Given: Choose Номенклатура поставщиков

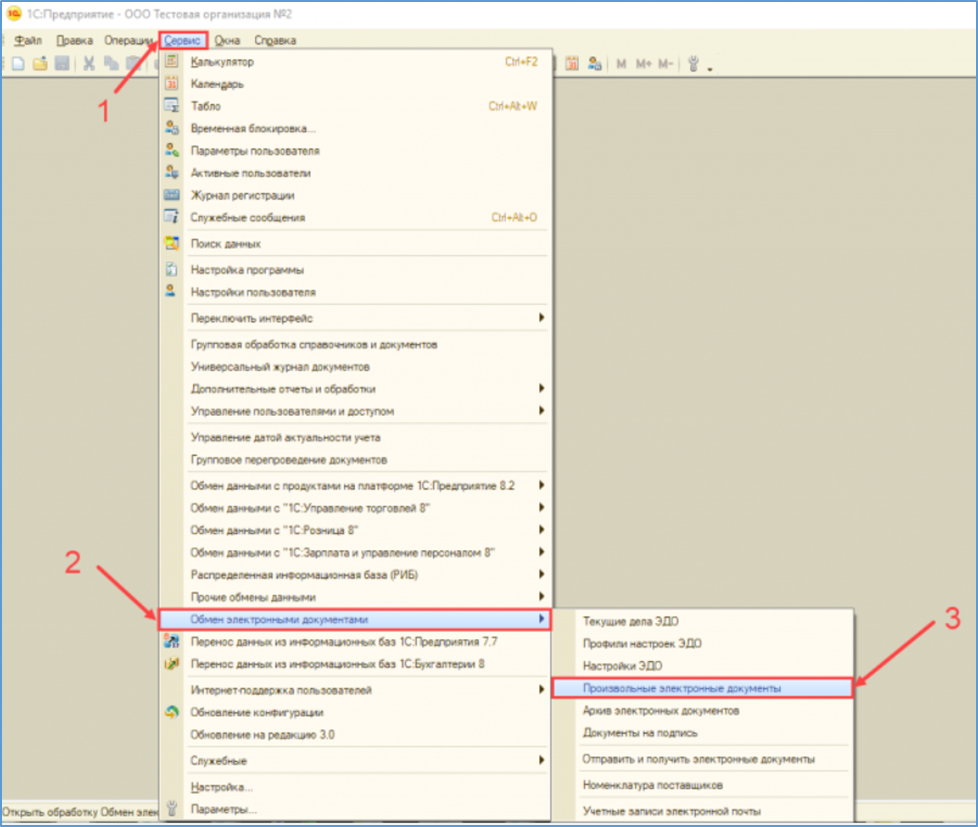Looking at the screenshot, I should [652, 785].
